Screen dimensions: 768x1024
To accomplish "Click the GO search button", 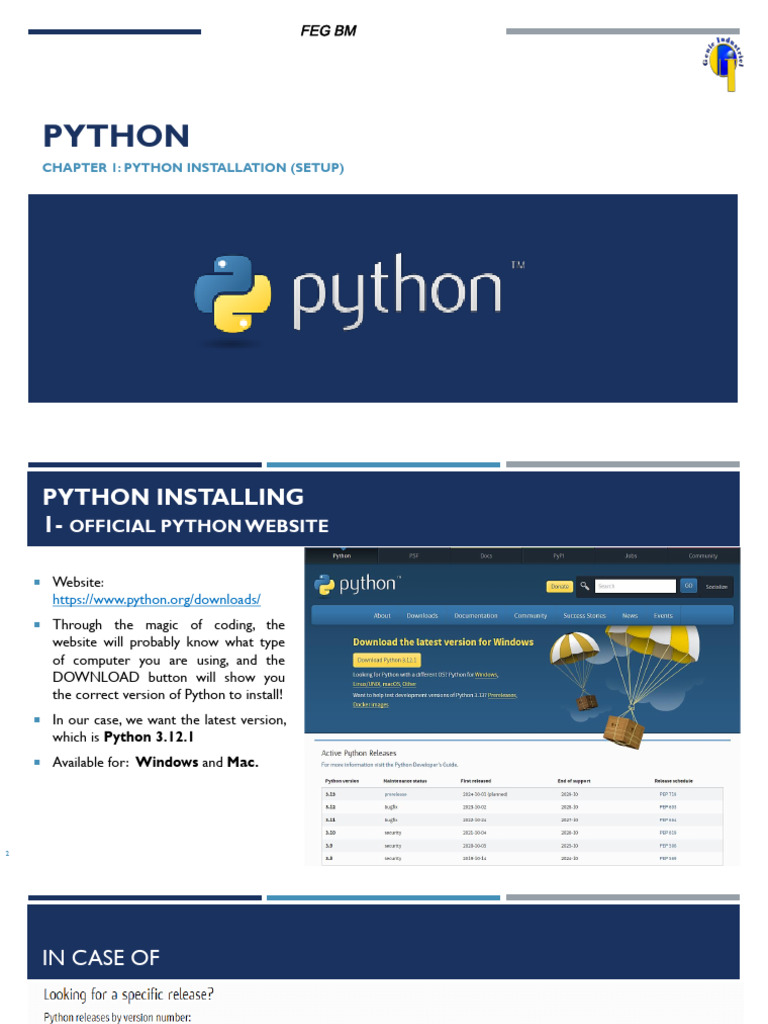I will 688,586.
